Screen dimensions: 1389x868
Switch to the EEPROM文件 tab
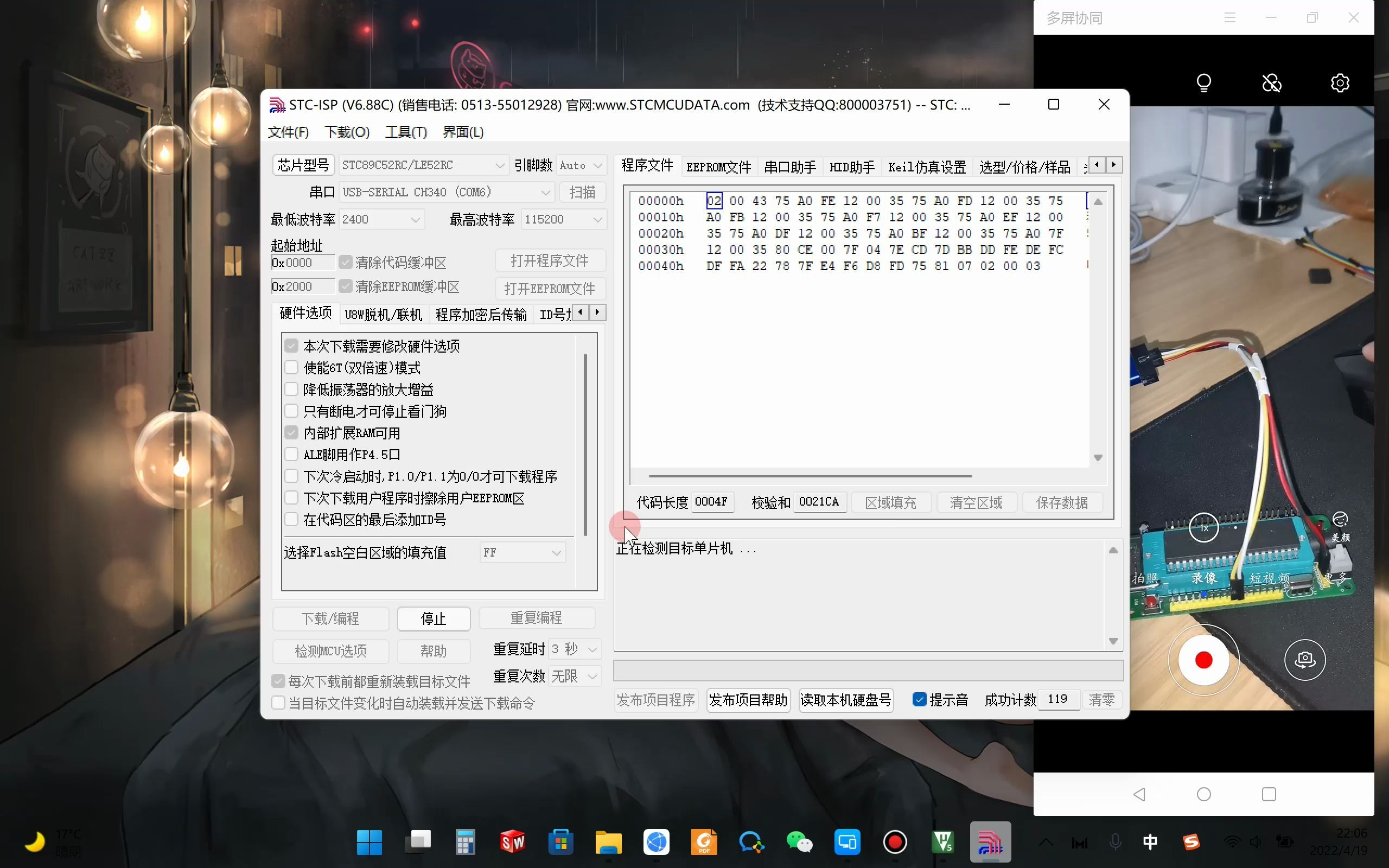[x=718, y=167]
